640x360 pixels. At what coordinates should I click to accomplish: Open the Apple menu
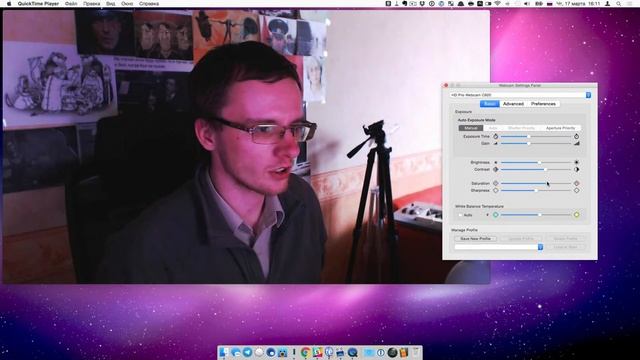[9, 3]
